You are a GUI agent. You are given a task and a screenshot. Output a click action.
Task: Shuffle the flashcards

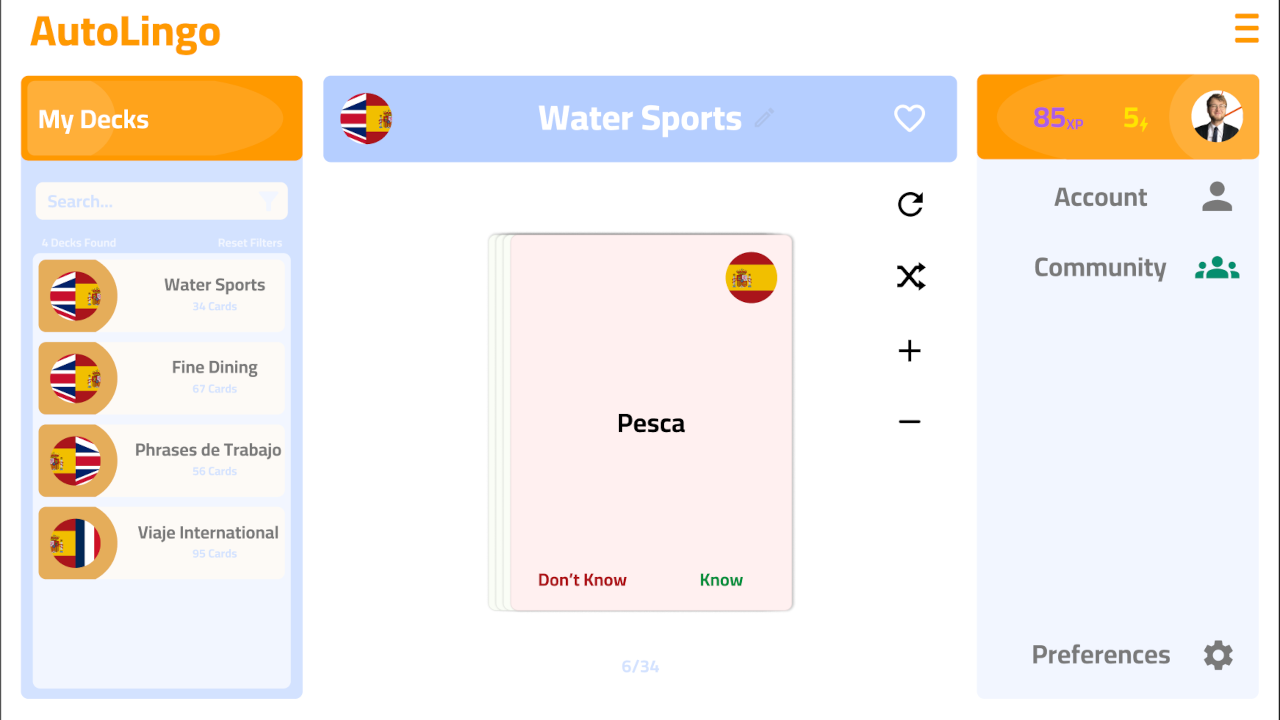point(910,277)
